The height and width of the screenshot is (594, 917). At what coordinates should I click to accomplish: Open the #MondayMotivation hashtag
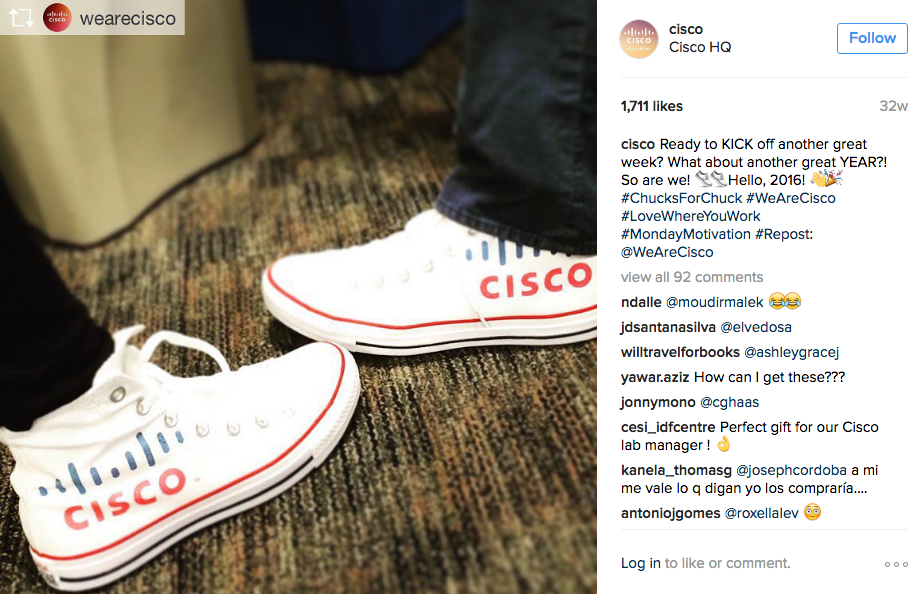685,234
